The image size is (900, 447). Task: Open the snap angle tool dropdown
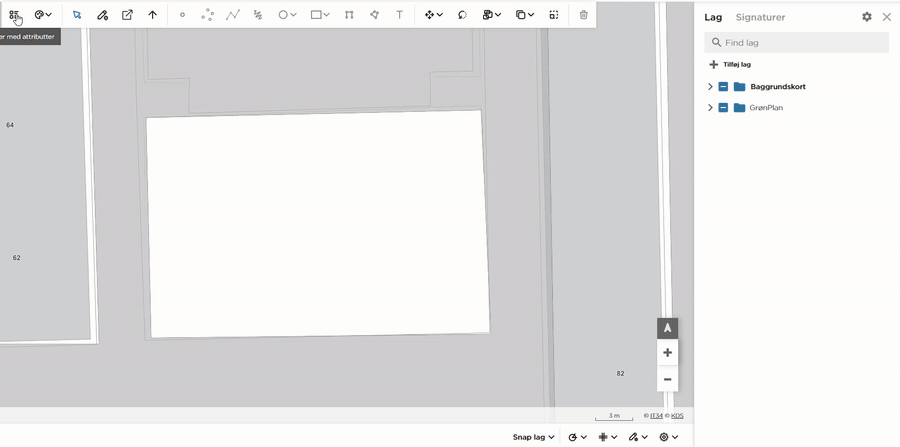577,437
